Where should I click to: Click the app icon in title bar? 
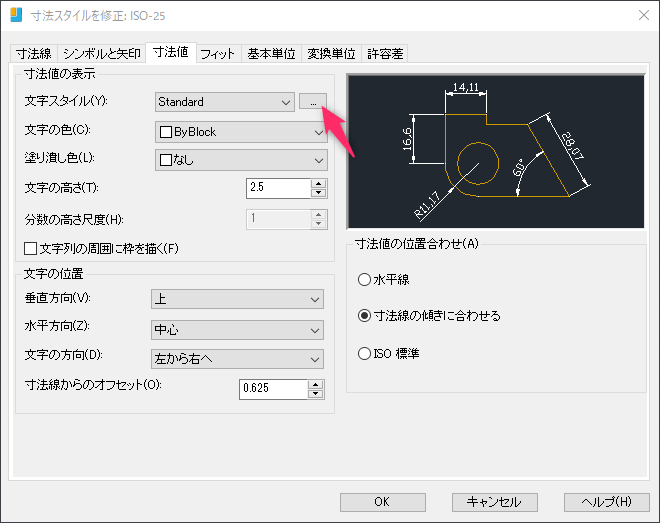click(16, 15)
